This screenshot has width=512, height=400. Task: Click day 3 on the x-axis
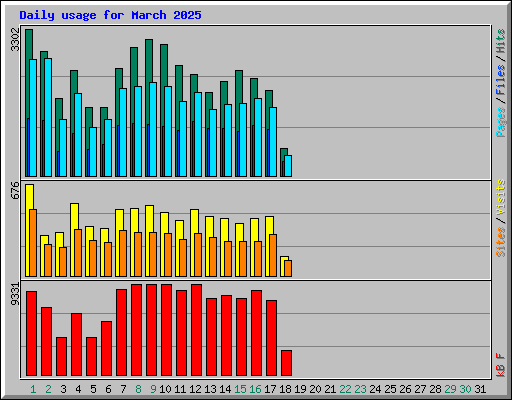(x=63, y=389)
